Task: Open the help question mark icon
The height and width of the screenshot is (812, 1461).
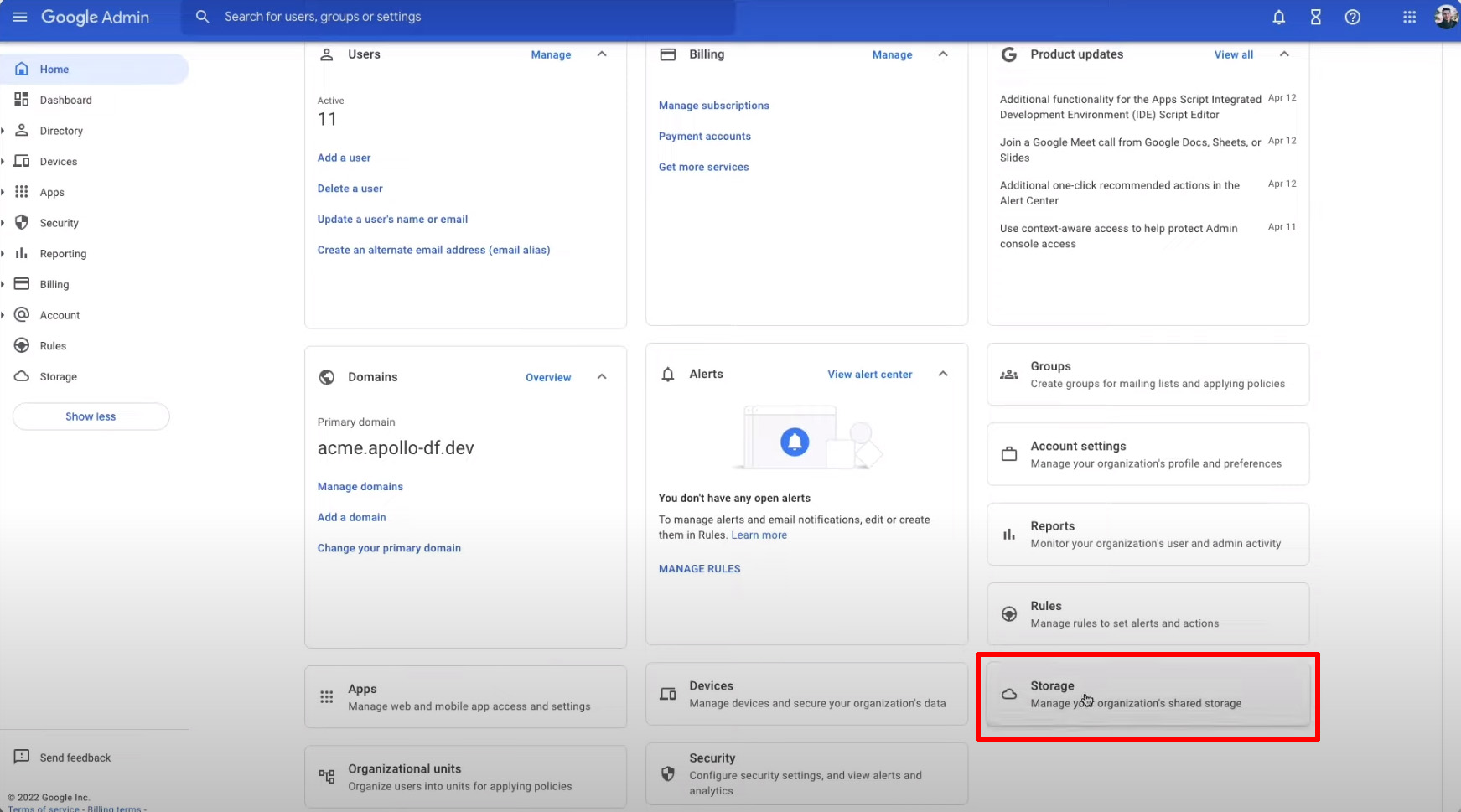Action: click(x=1353, y=17)
